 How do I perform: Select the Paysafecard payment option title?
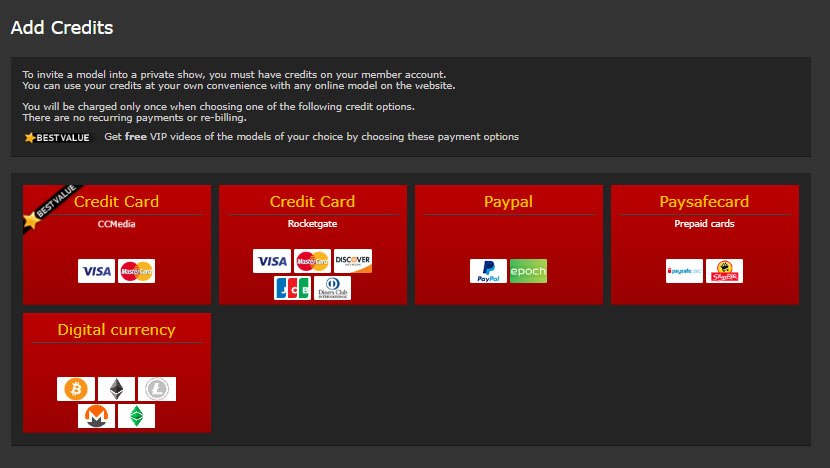(704, 202)
